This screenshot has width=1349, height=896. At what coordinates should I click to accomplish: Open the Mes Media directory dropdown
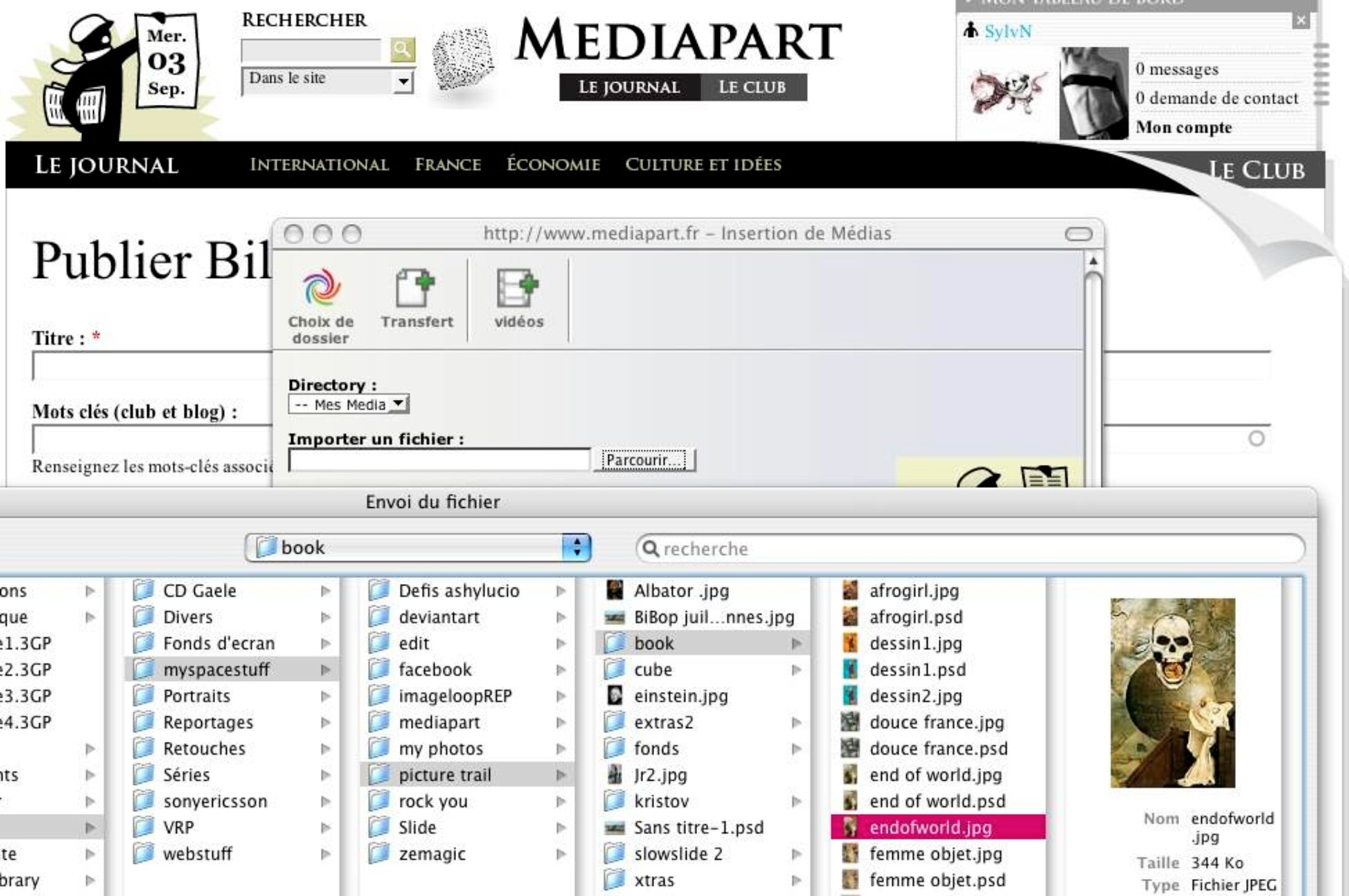pyautogui.click(x=348, y=404)
